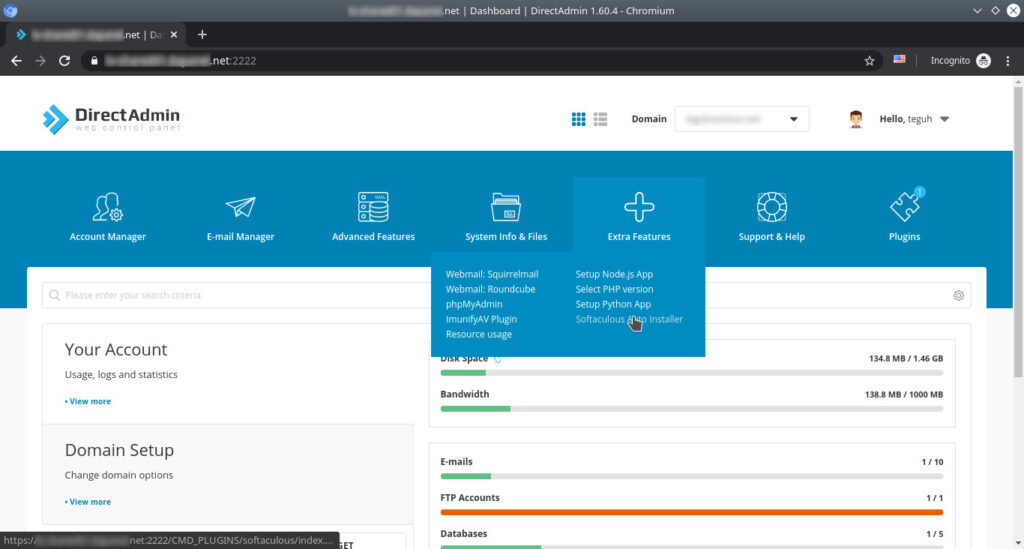This screenshot has width=1024, height=549.
Task: Go back to the previous page
Action: (16, 61)
